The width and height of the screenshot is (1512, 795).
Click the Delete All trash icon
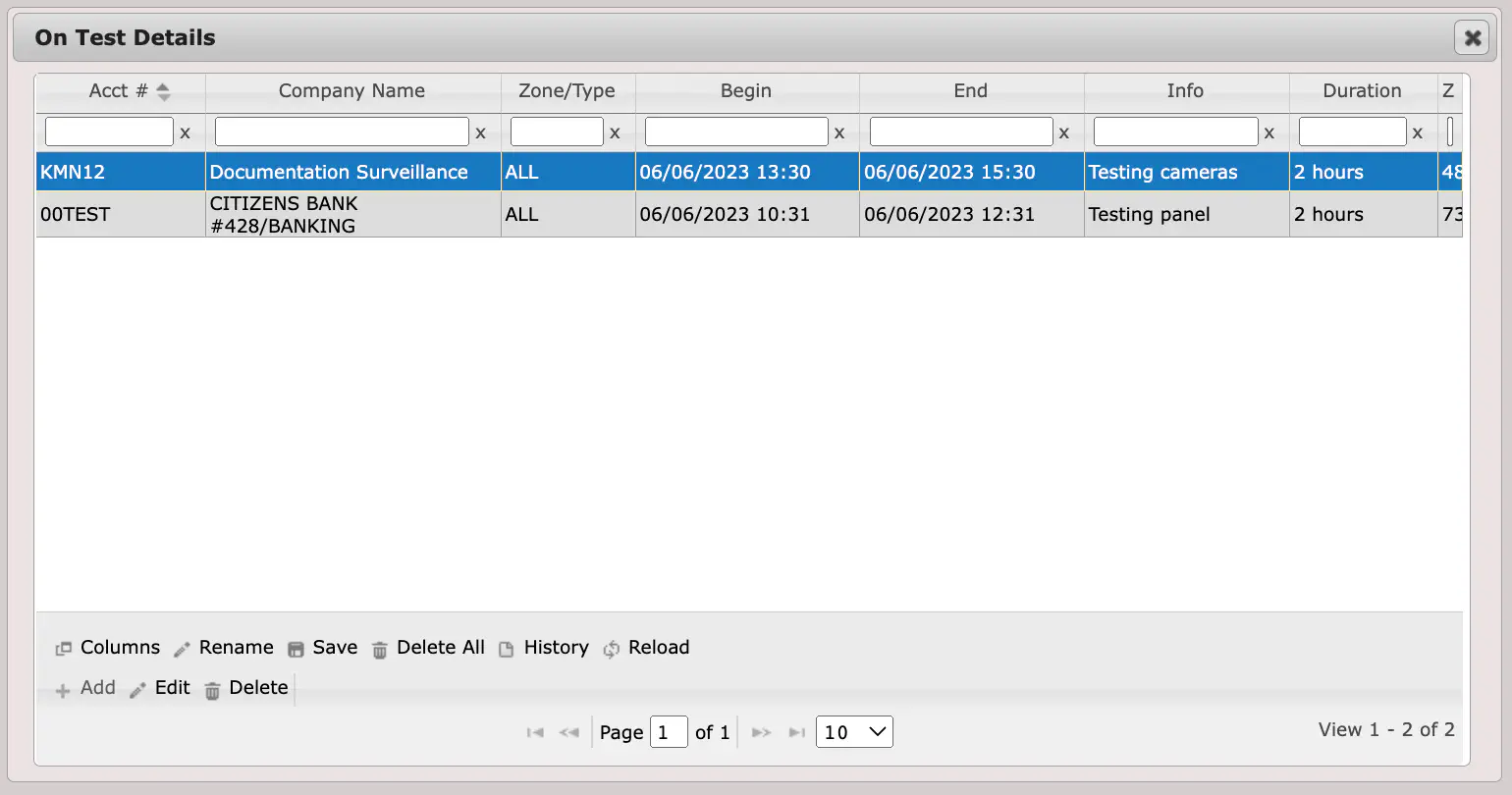click(x=380, y=649)
